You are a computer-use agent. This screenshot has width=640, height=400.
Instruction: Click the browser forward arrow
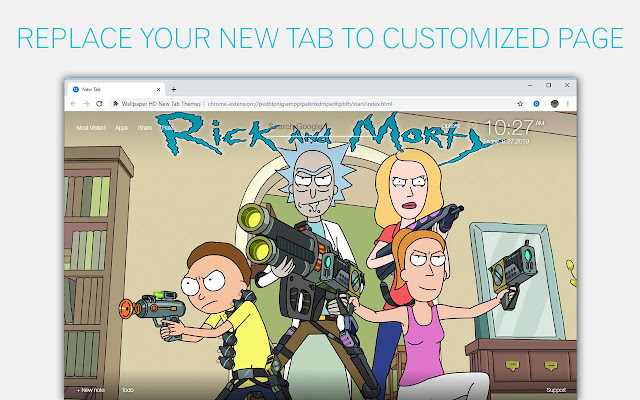(86, 104)
